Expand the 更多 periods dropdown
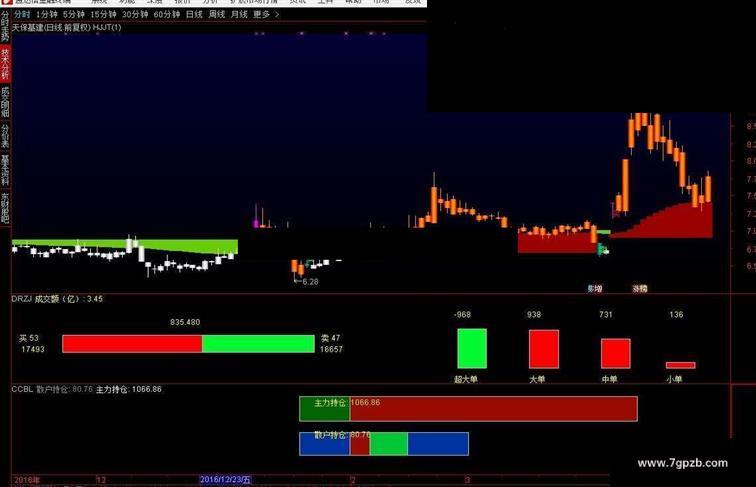Image resolution: width=756 pixels, height=487 pixels. 266,14
